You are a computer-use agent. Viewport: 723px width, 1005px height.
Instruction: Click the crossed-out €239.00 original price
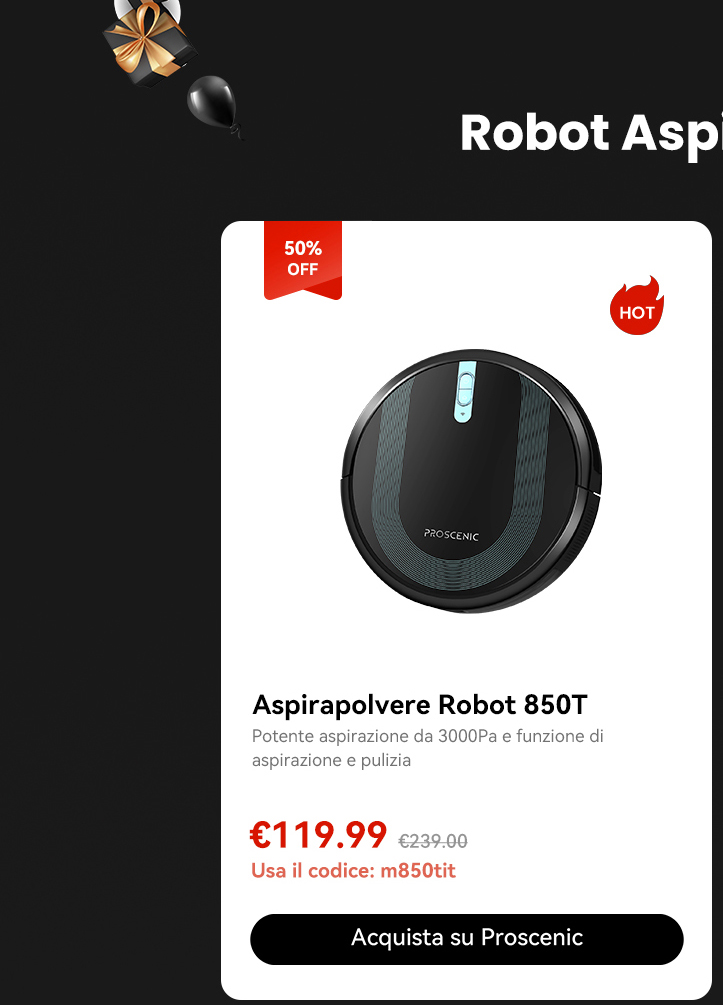[433, 841]
